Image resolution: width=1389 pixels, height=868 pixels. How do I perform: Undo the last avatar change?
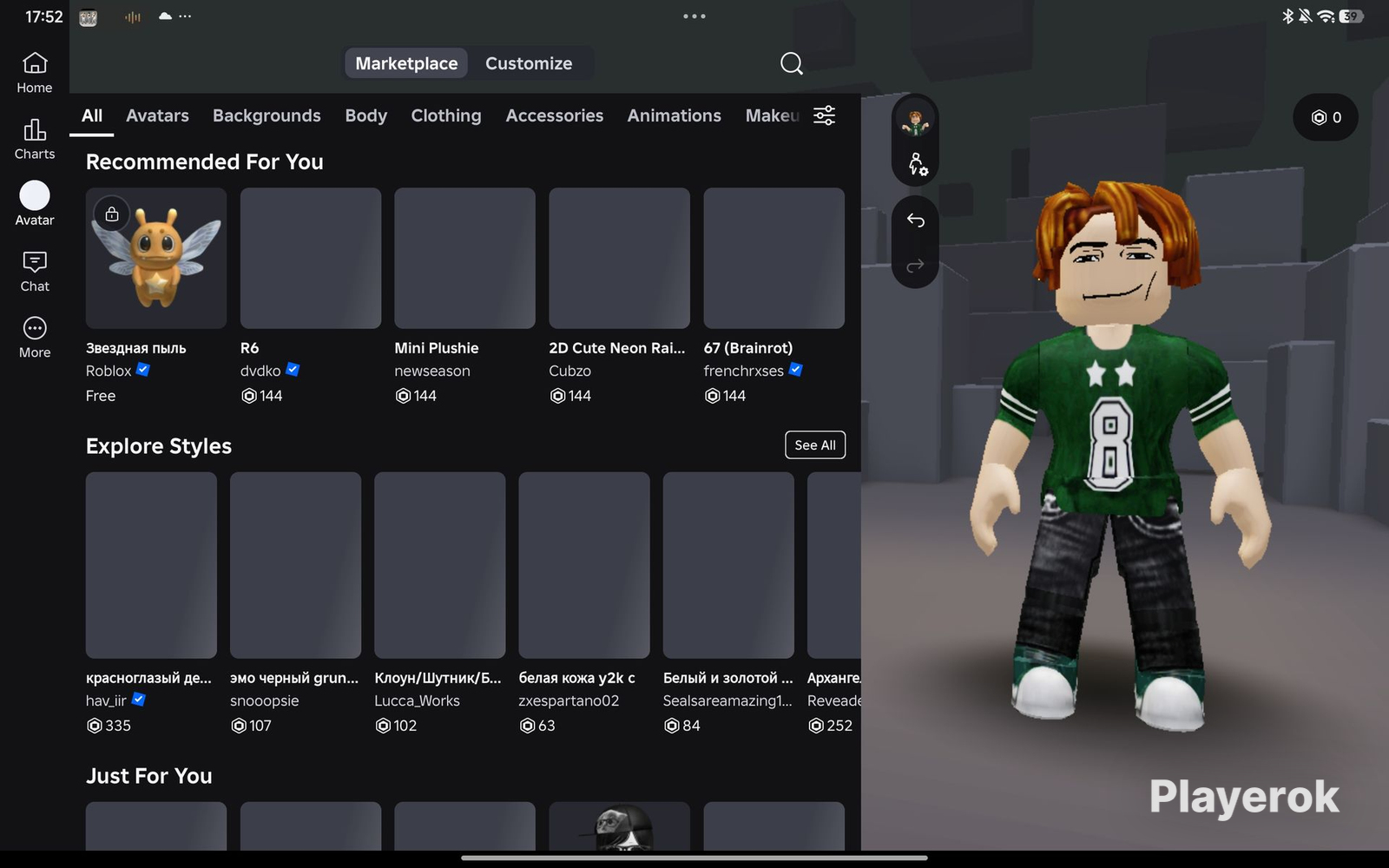pyautogui.click(x=915, y=220)
